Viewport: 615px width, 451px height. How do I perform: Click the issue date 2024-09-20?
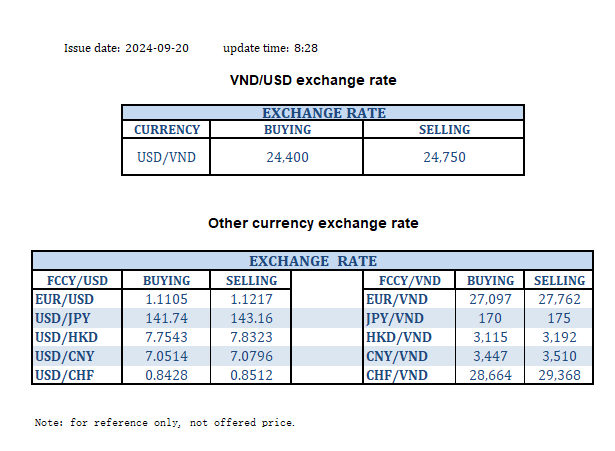point(157,48)
